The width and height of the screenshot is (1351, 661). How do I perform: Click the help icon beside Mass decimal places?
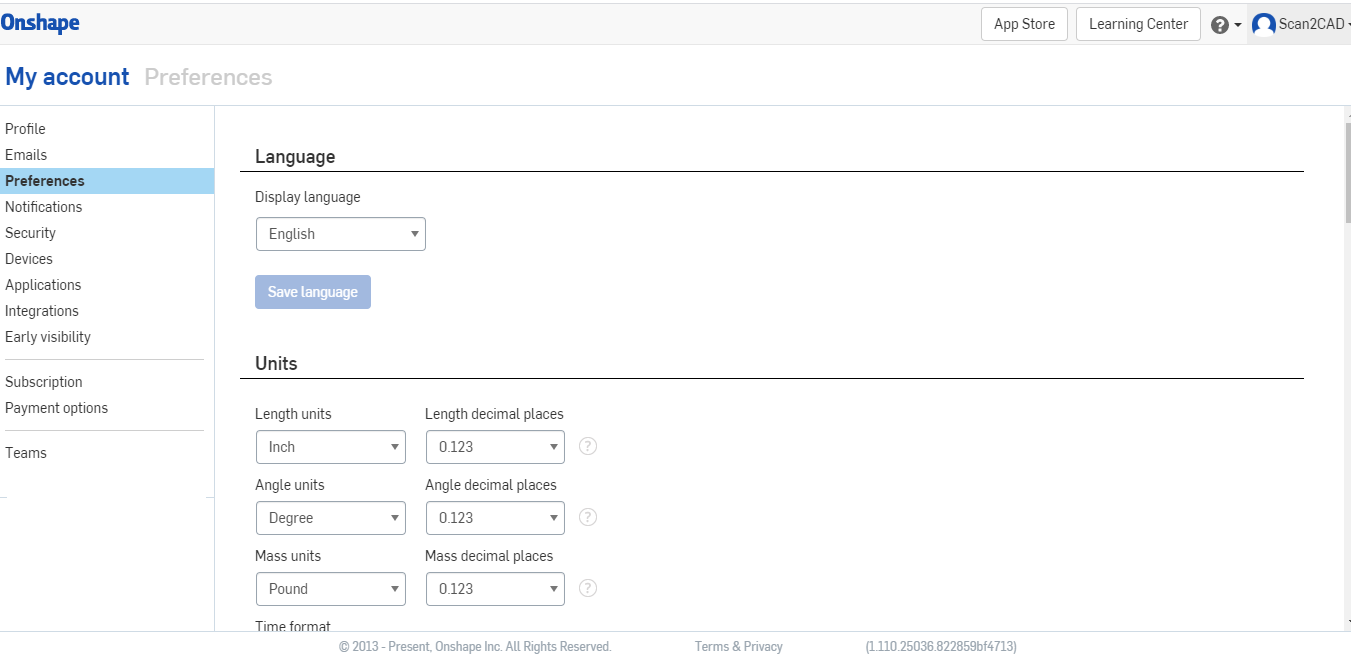coord(587,588)
